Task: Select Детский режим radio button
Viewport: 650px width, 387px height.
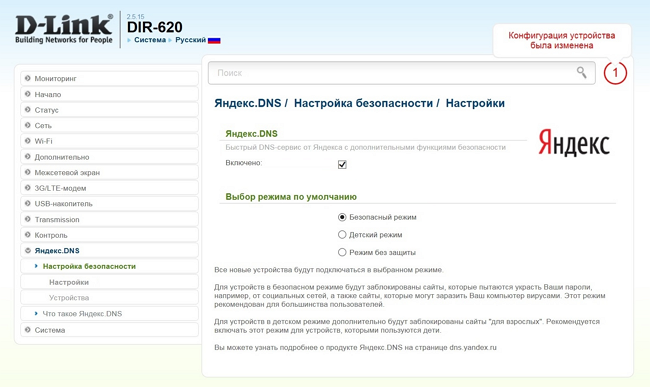Action: point(342,235)
